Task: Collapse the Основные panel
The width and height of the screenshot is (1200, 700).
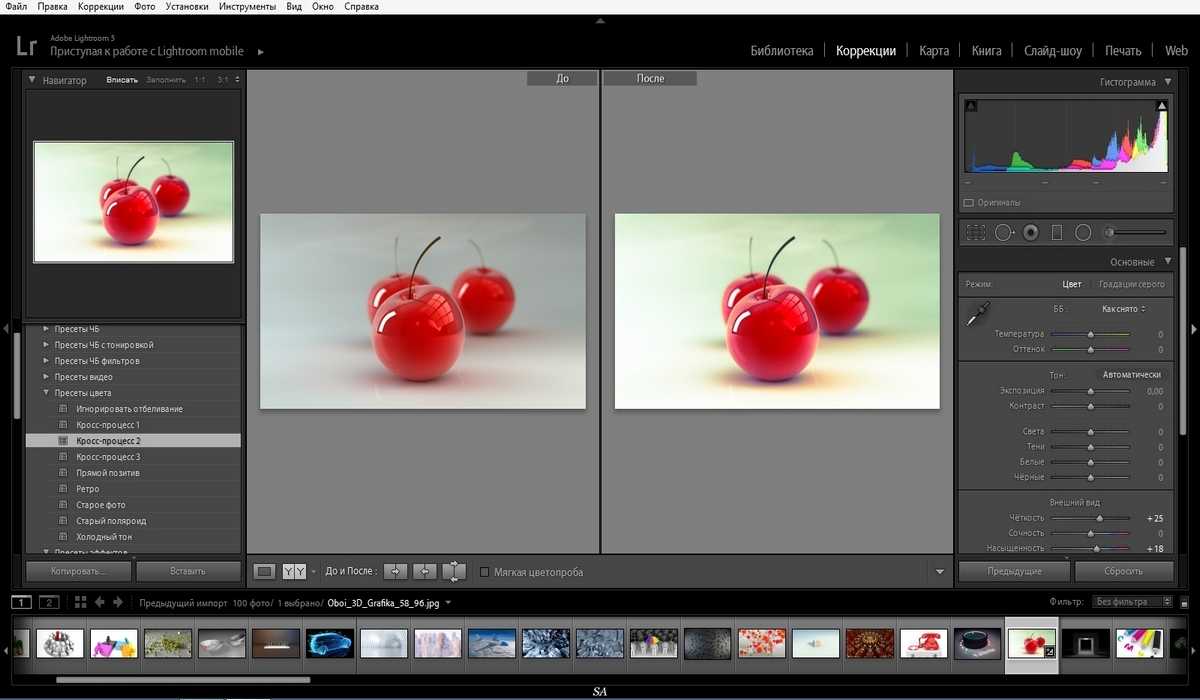Action: (x=1167, y=262)
